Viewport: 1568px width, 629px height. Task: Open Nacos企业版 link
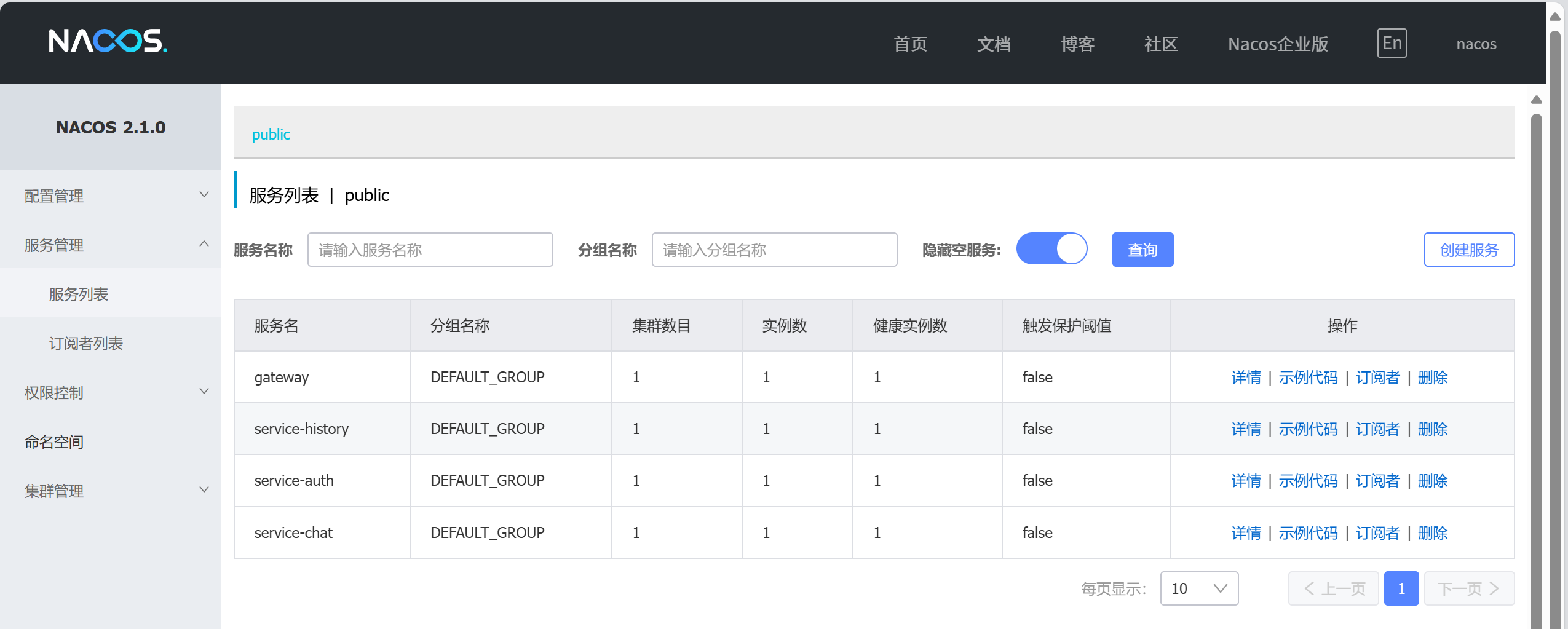coord(1278,44)
